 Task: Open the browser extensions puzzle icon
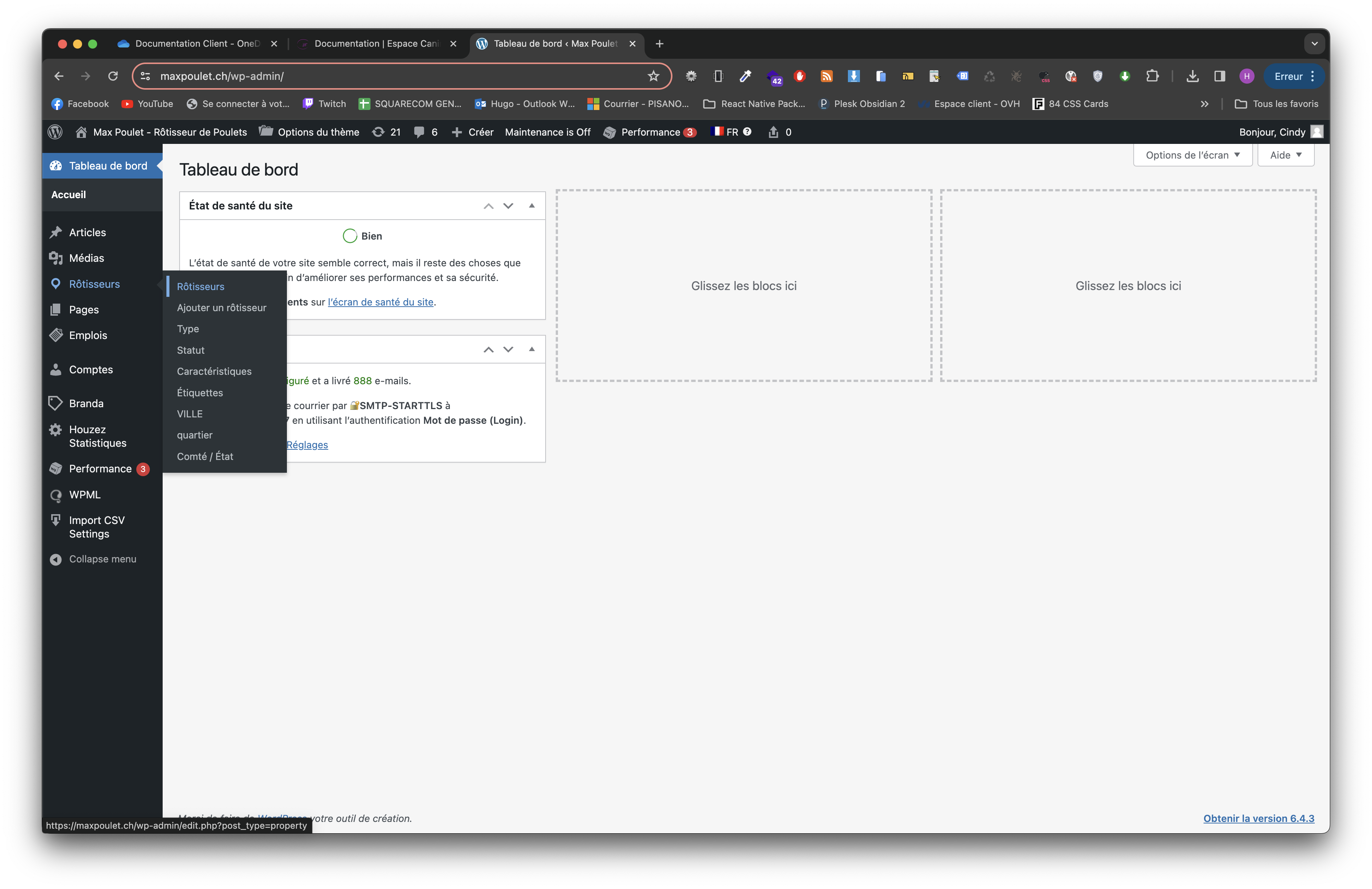pyautogui.click(x=1152, y=76)
